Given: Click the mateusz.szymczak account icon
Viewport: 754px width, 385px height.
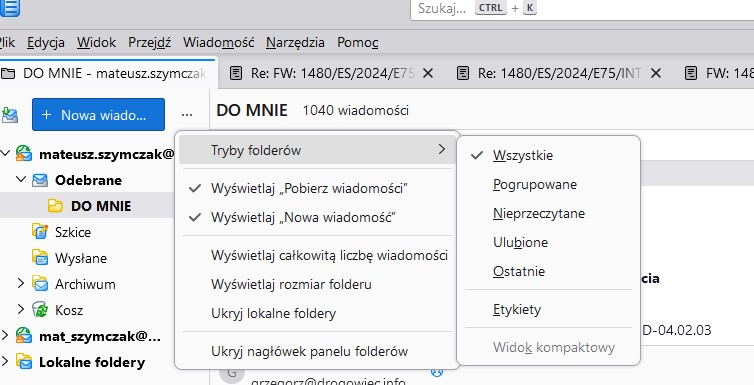Looking at the screenshot, I should 24,154.
